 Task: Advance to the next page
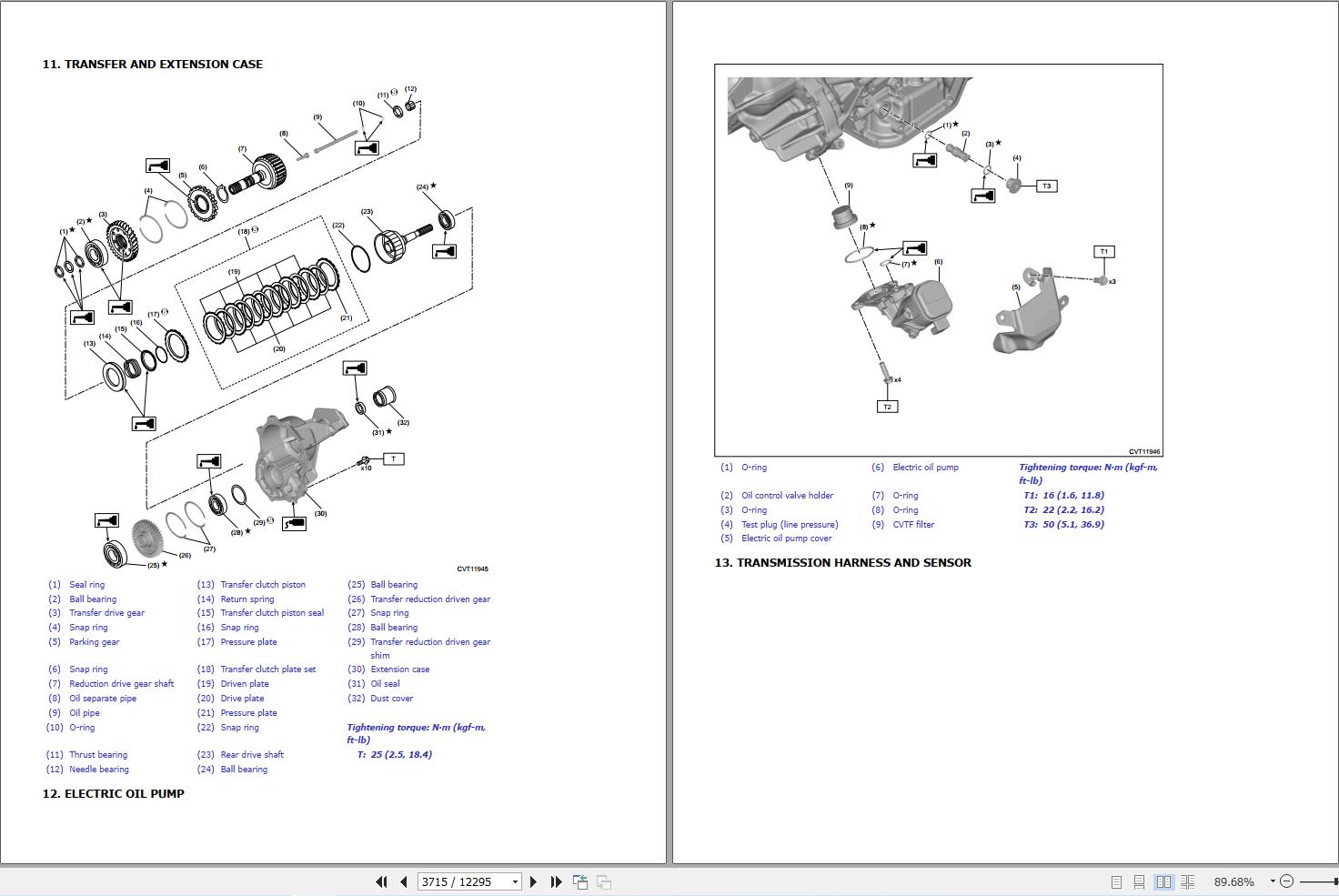click(x=533, y=881)
